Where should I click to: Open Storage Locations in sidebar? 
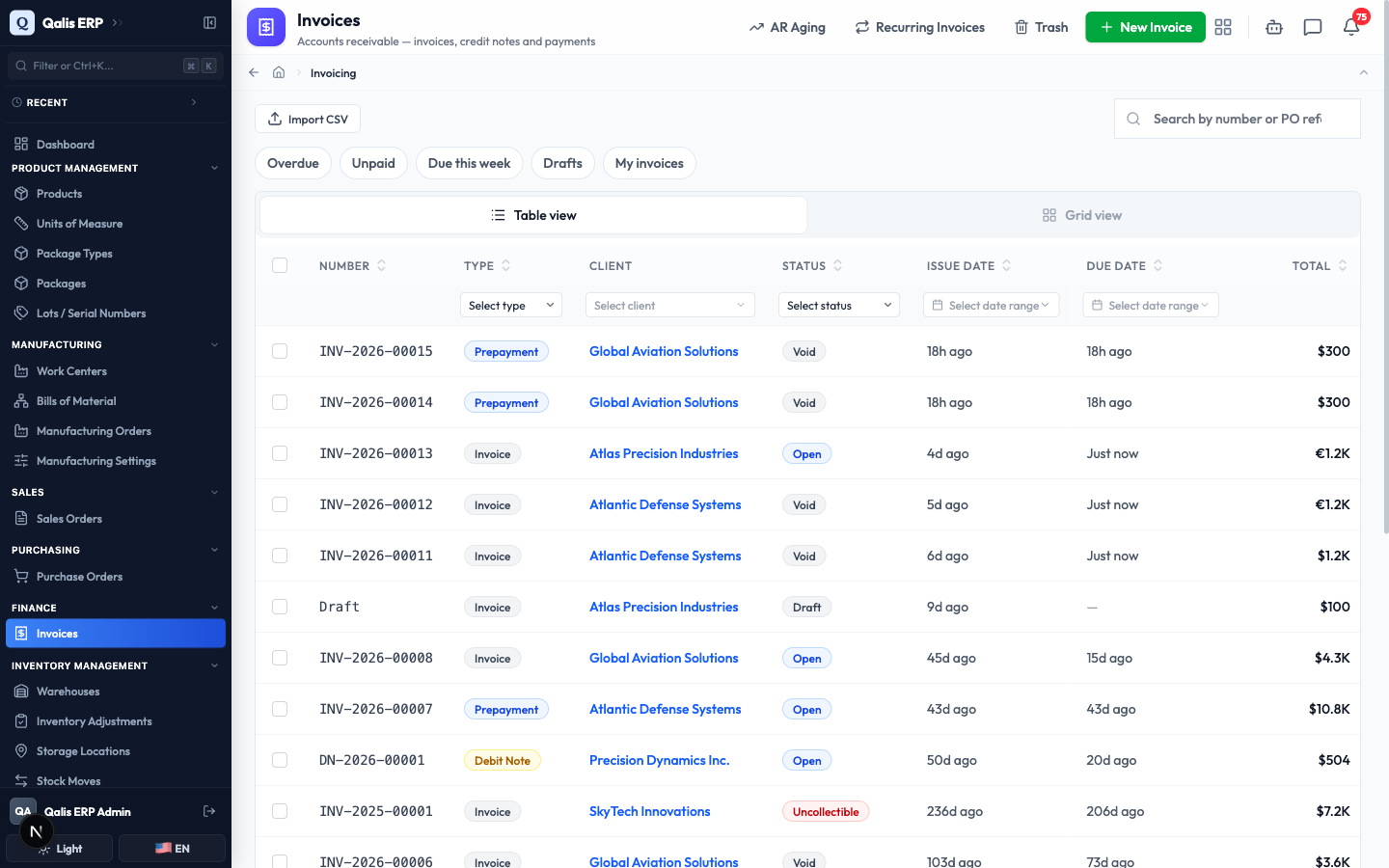click(116, 750)
